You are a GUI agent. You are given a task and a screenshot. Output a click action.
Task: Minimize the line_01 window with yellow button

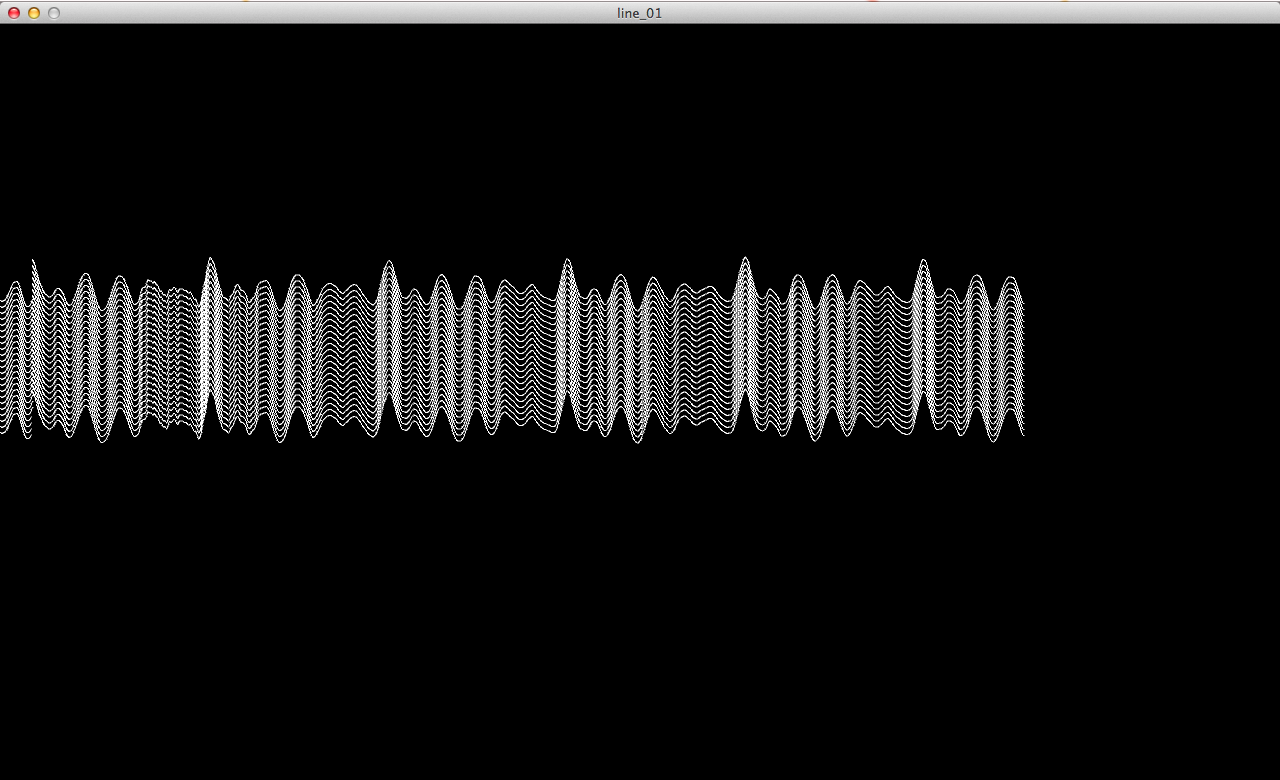point(34,13)
